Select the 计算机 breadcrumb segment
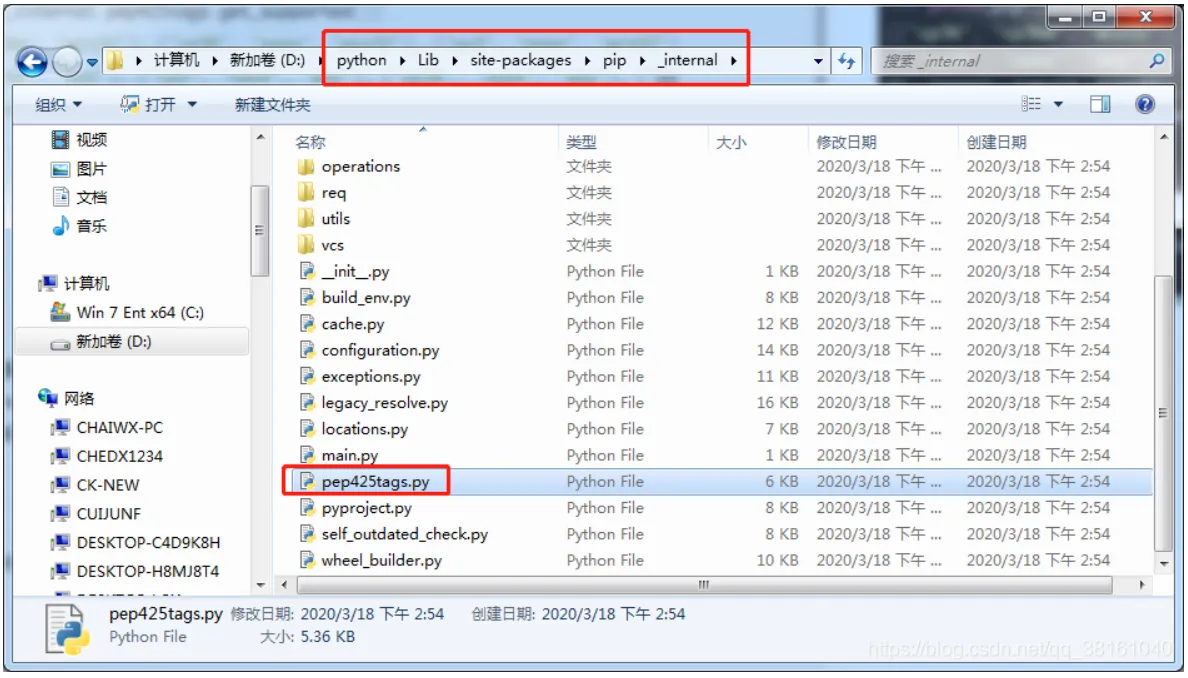Image resolution: width=1188 pixels, height=678 pixels. (177, 61)
